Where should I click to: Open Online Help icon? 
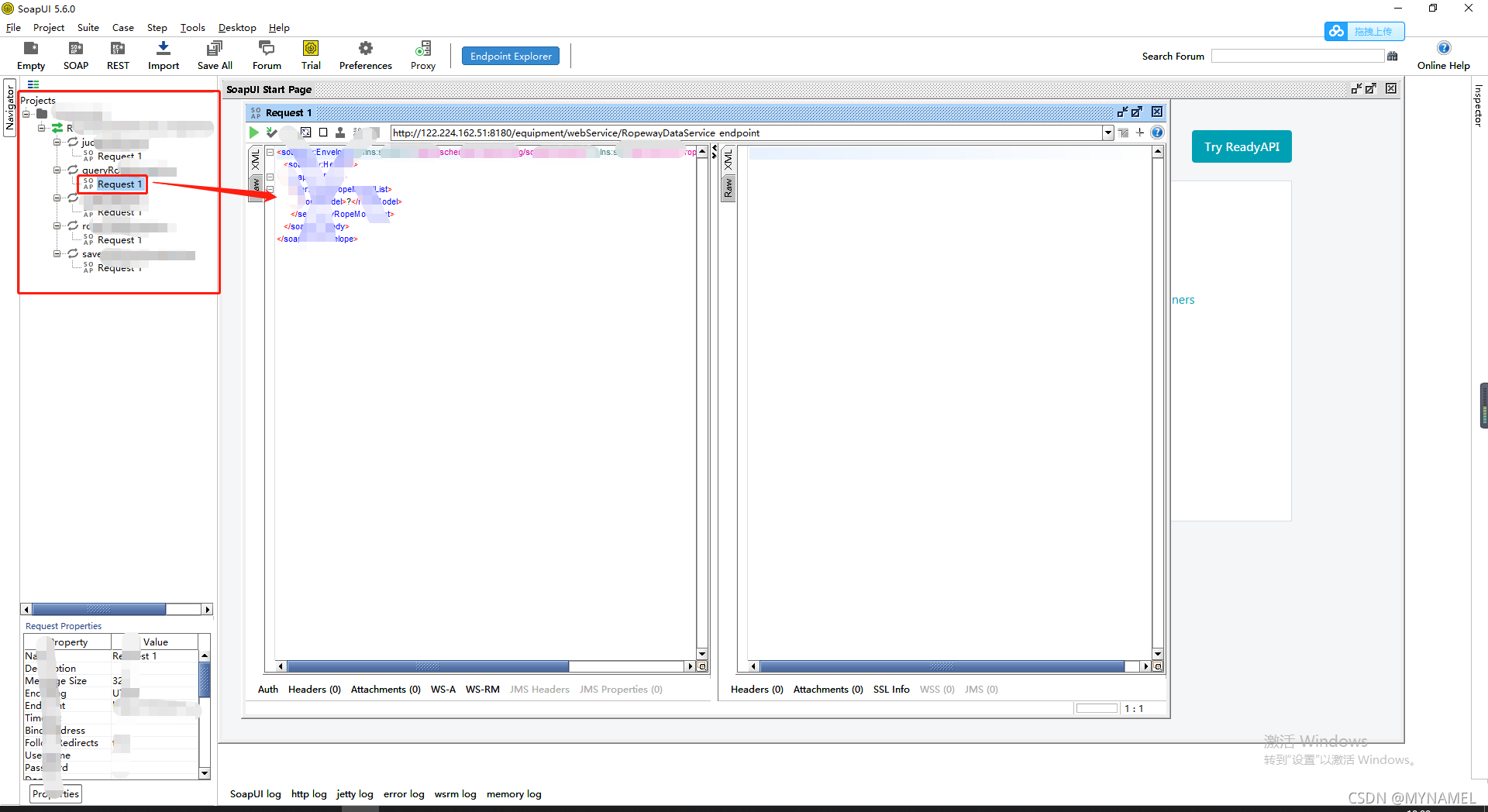click(1444, 48)
